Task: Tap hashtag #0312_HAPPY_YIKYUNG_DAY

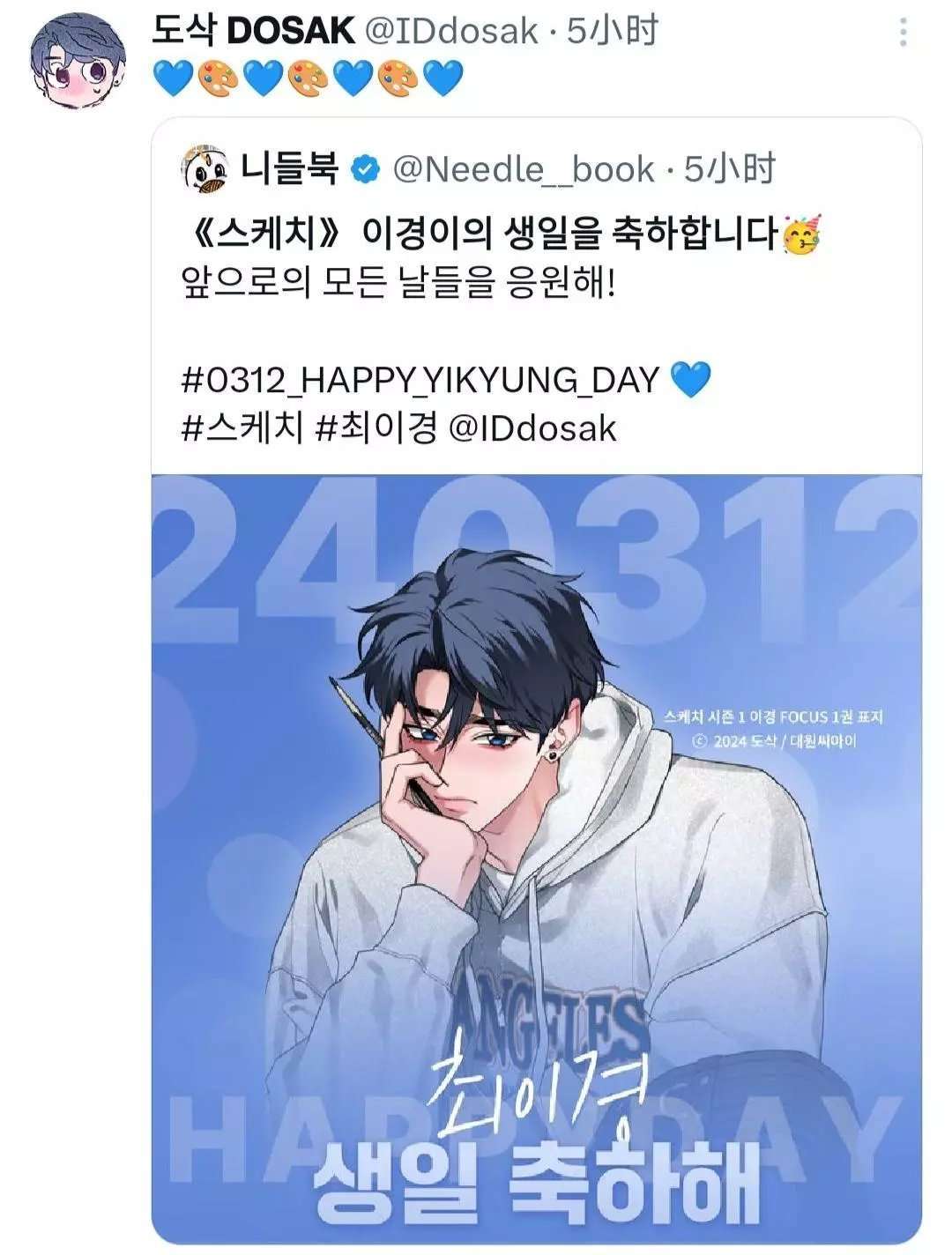Action: [420, 381]
